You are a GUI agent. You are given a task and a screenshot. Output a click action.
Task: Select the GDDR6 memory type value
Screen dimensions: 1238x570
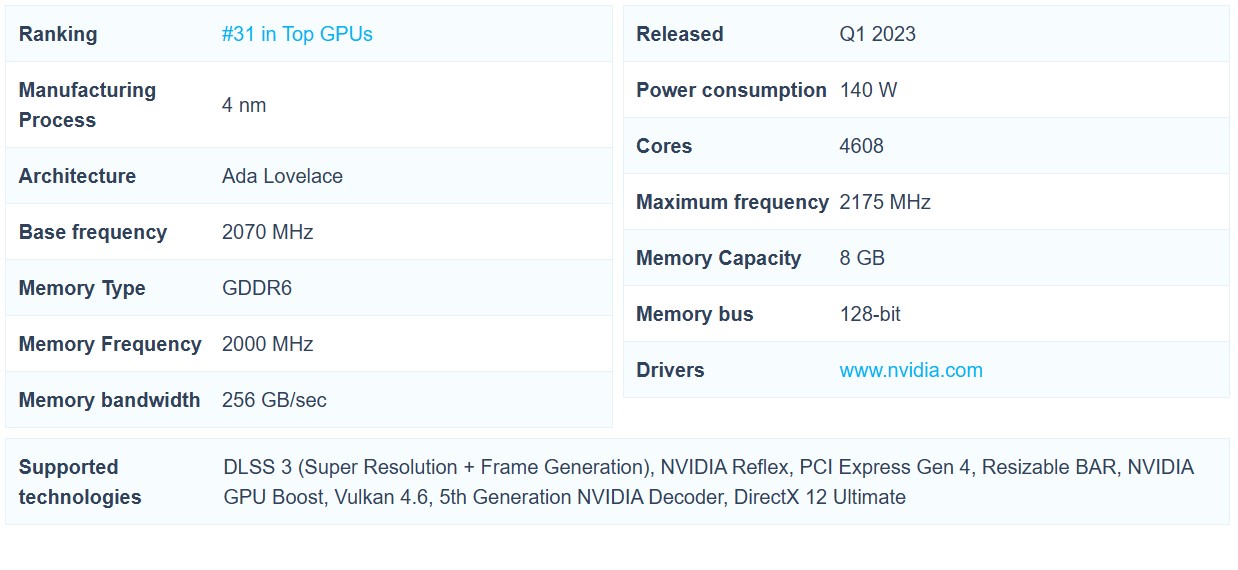point(257,288)
